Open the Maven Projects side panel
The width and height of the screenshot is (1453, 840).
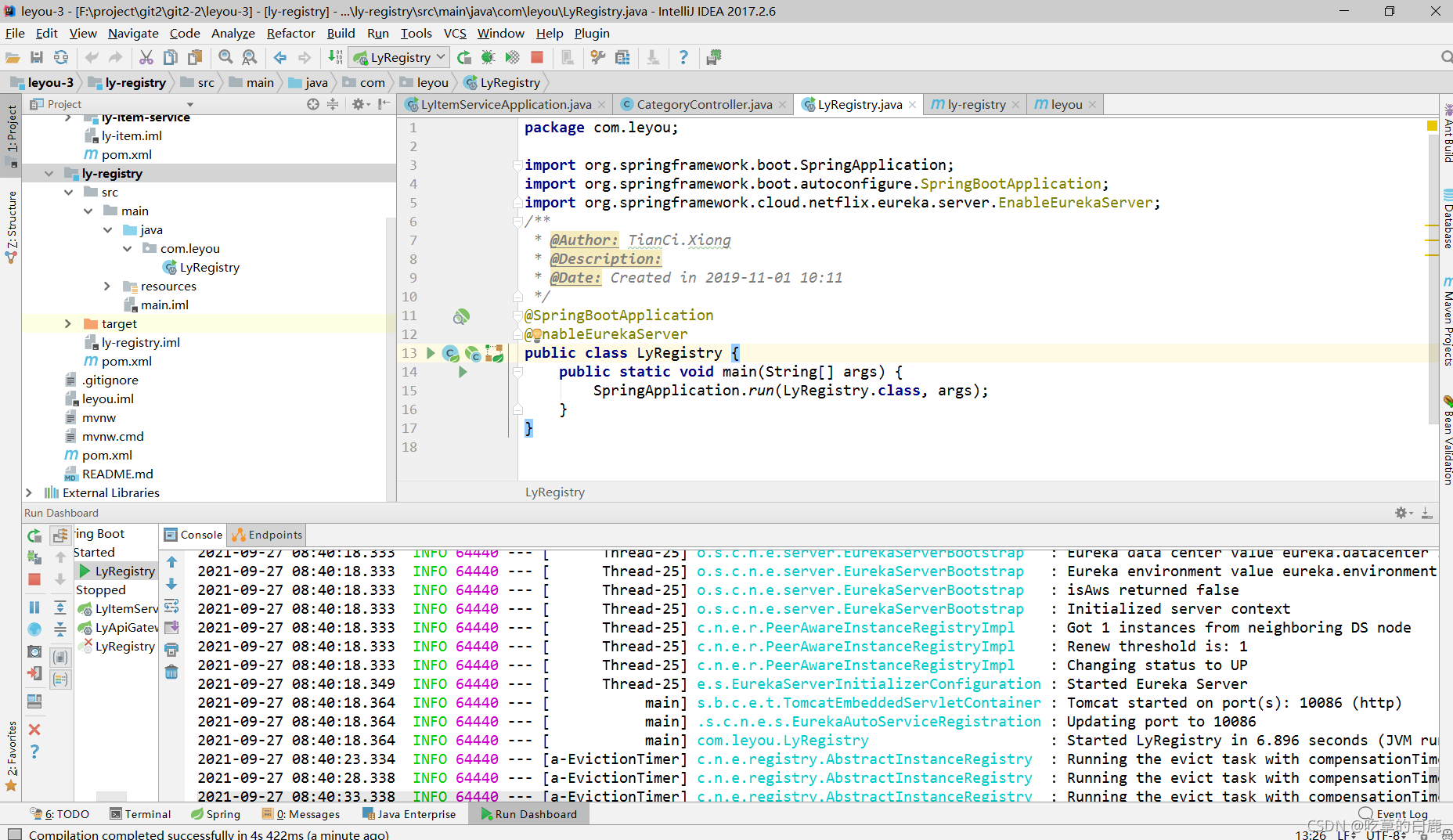click(1447, 321)
